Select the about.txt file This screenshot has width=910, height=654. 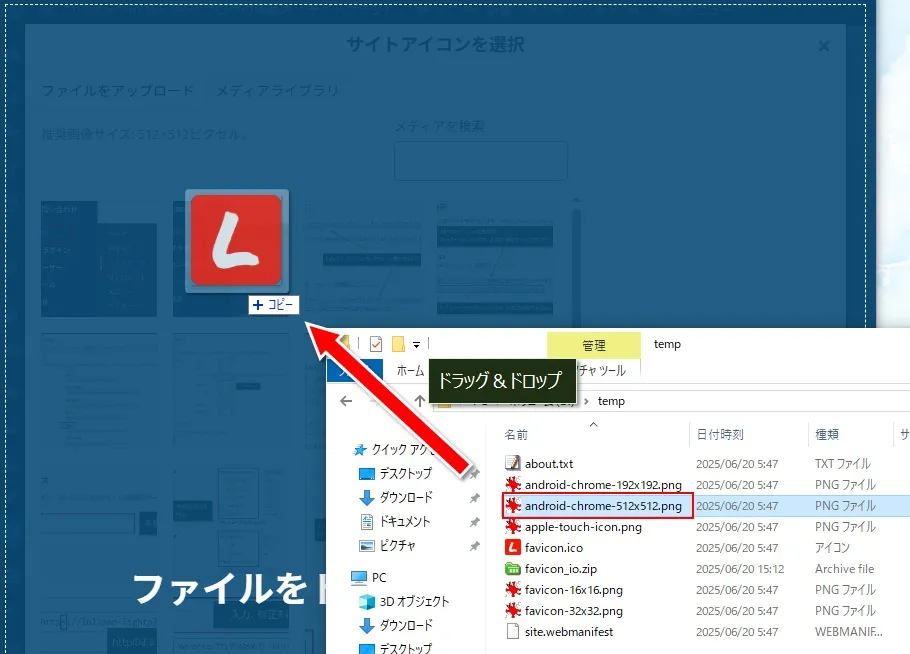pos(548,463)
